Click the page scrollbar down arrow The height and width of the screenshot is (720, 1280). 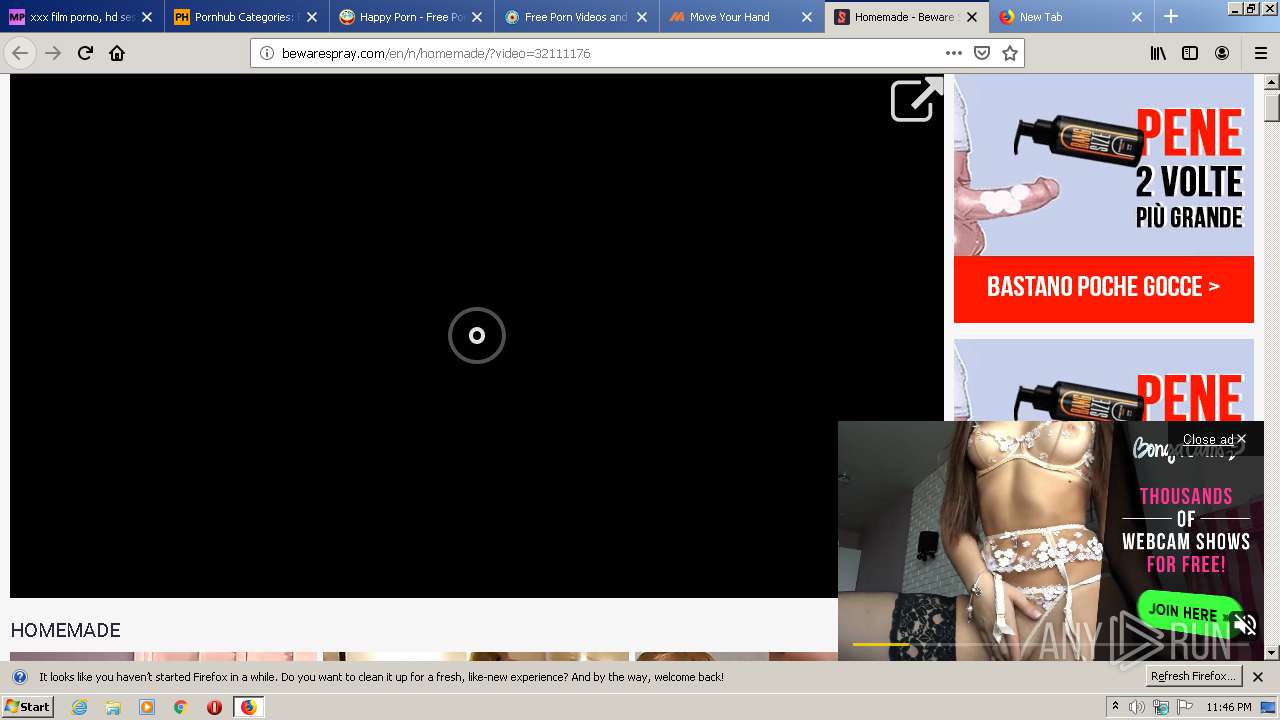click(1271, 652)
